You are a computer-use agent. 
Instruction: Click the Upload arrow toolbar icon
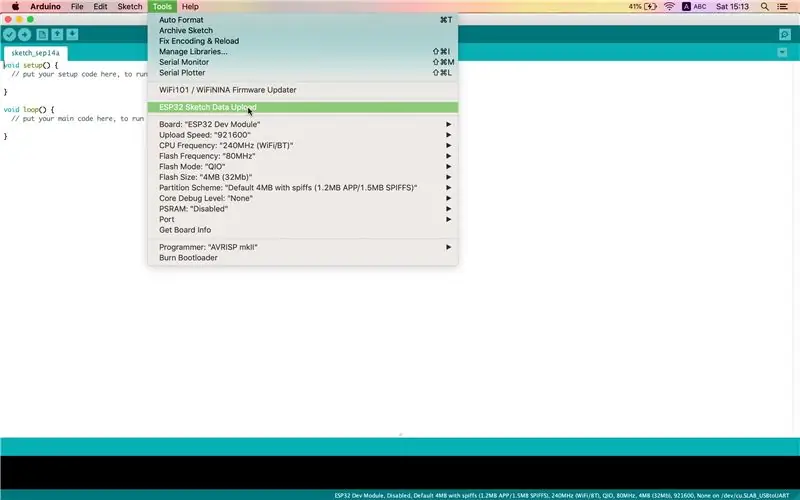pos(24,34)
